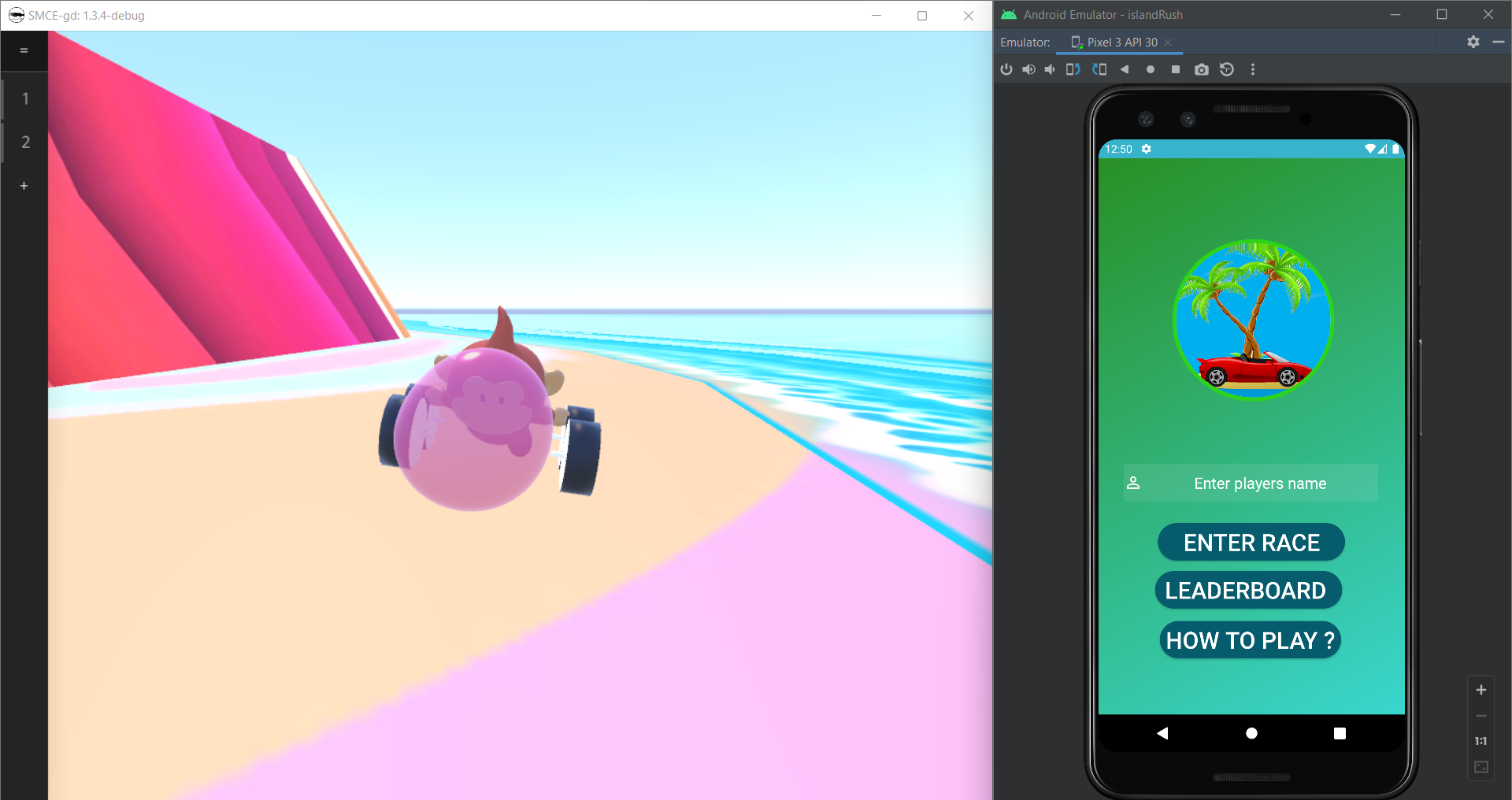Screen dimensions: 1512x800
Task: Close the Pixel 3 API 30 tab
Action: coord(1168,43)
